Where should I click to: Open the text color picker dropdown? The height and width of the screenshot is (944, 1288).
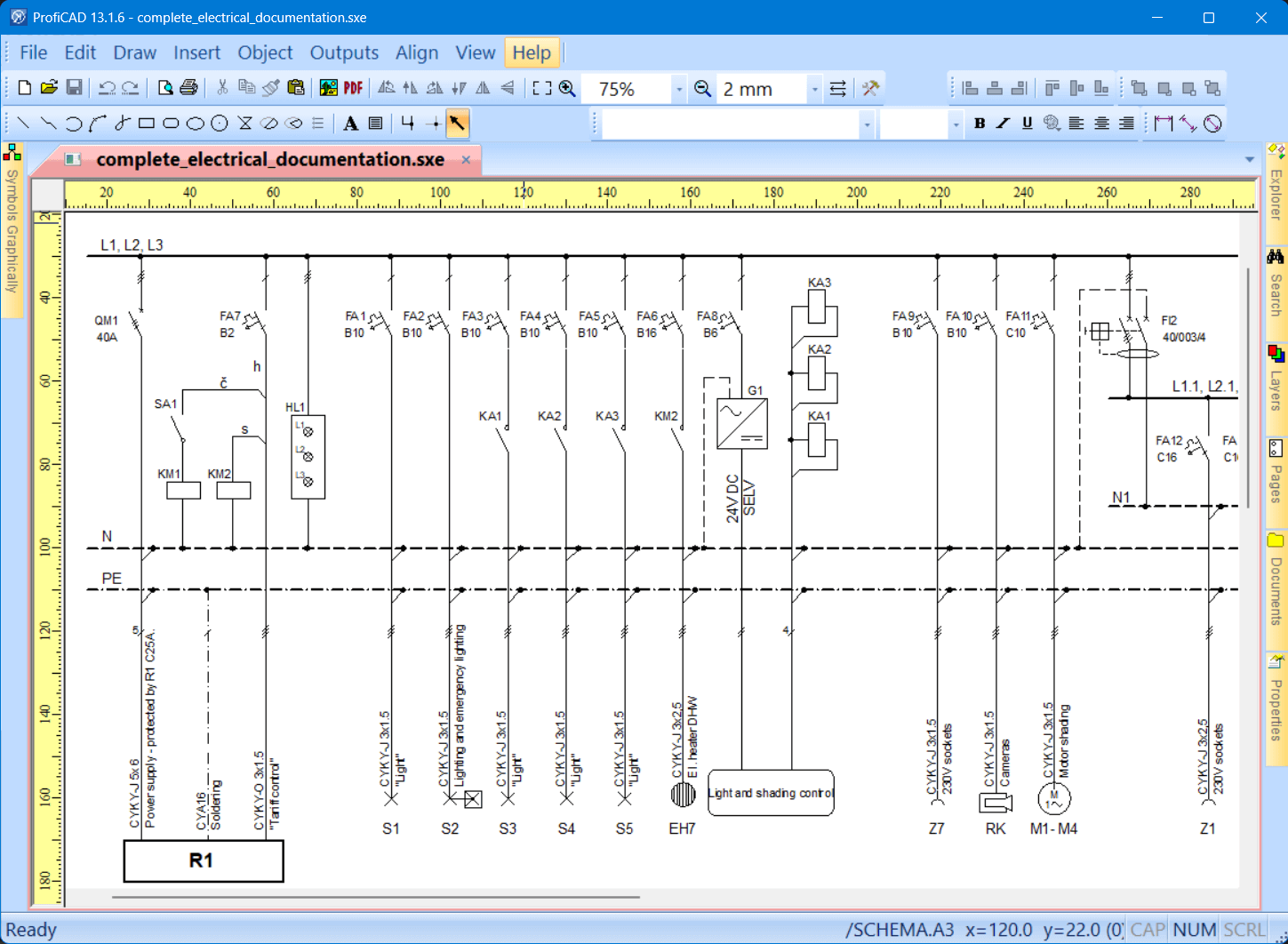click(1052, 124)
